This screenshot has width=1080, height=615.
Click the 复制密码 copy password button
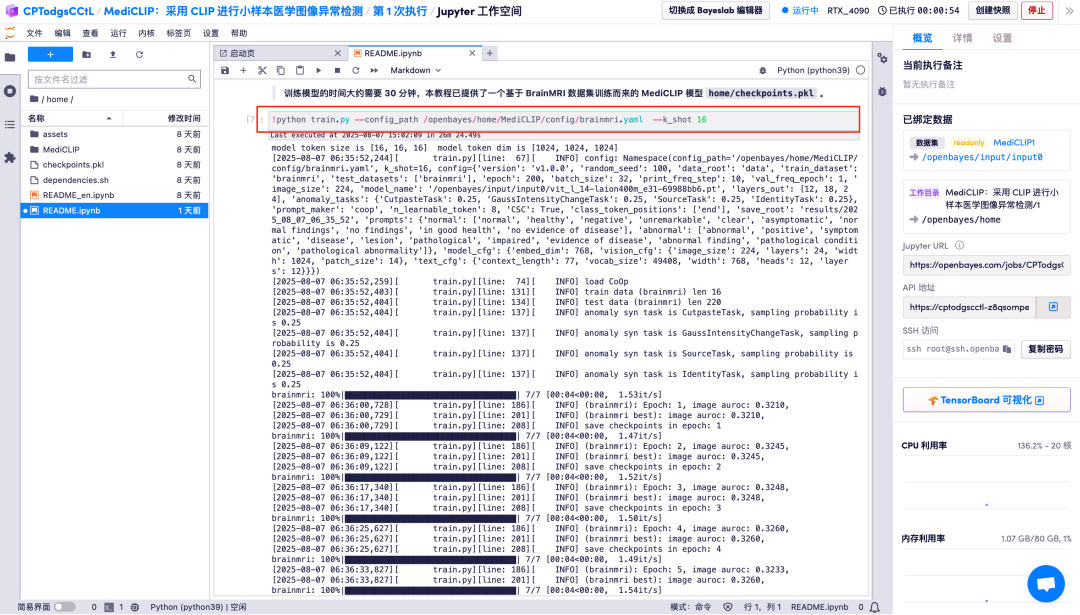tap(1045, 349)
